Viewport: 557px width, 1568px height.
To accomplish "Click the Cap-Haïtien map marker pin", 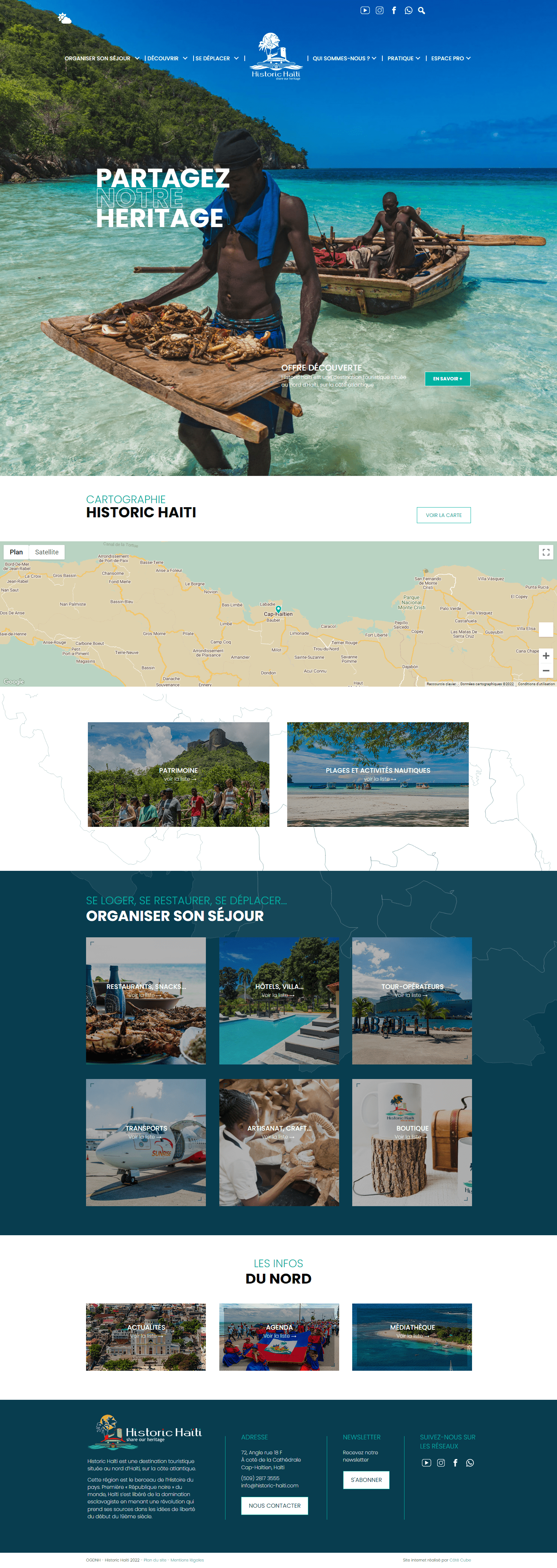I will pyautogui.click(x=278, y=609).
